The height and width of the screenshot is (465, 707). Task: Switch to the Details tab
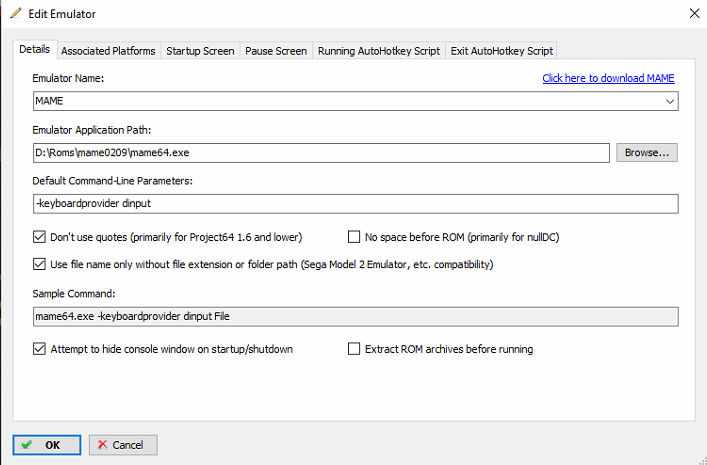tap(35, 50)
